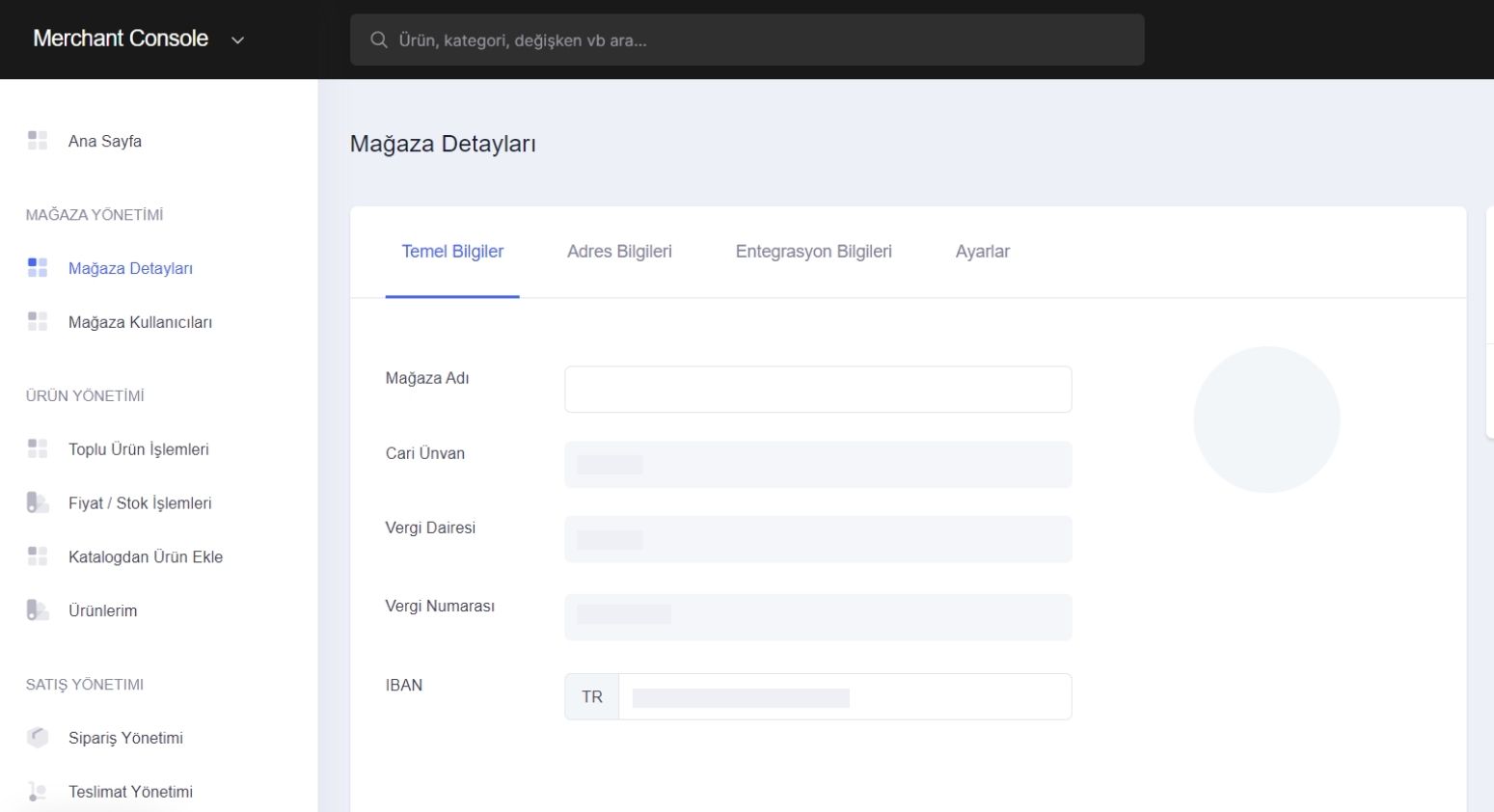The image size is (1494, 812).
Task: Open Toplu Ürün İşlemleri page
Action: 139,449
